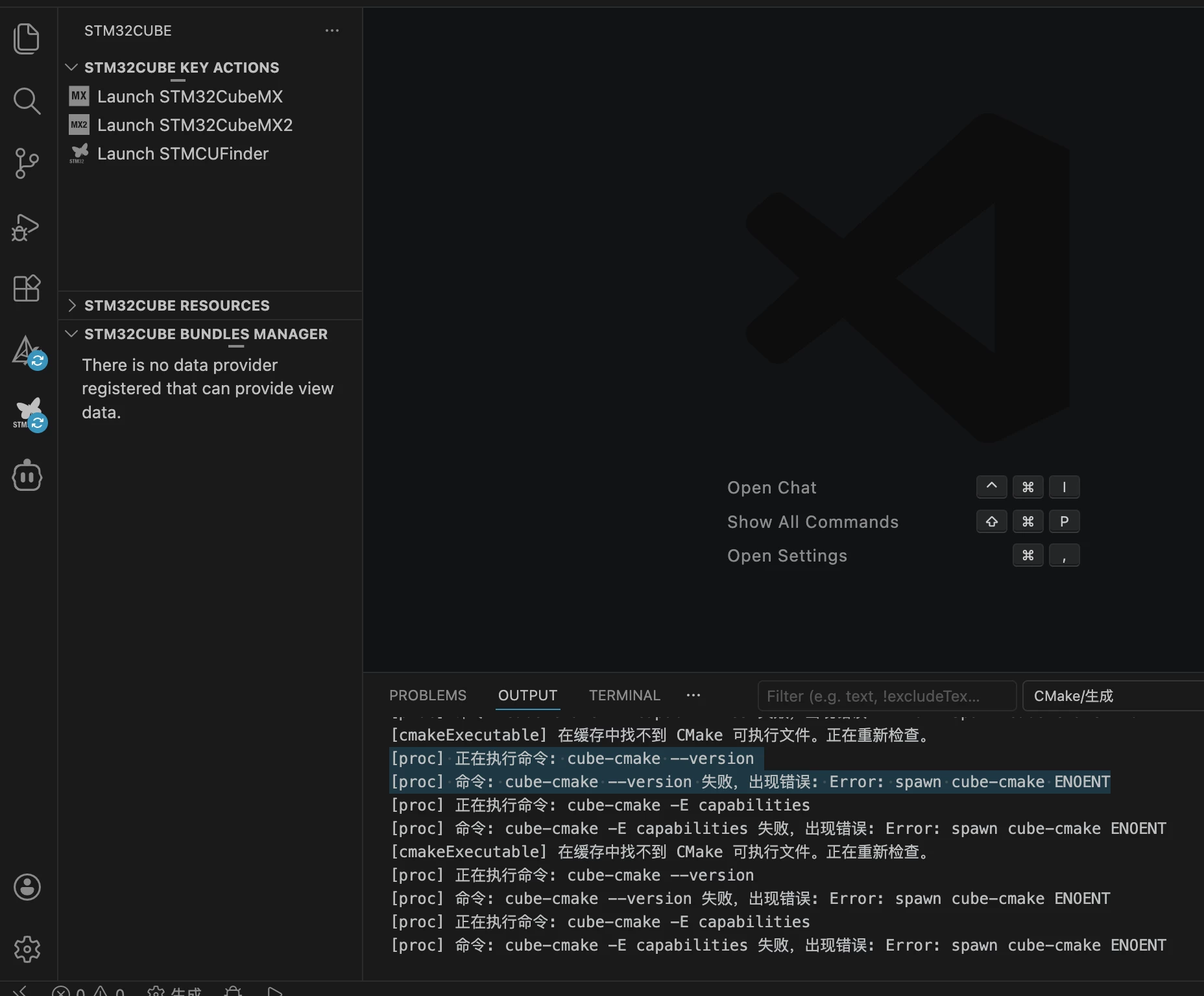Select the OUTPUT tab
The width and height of the screenshot is (1204, 996).
pyautogui.click(x=527, y=695)
